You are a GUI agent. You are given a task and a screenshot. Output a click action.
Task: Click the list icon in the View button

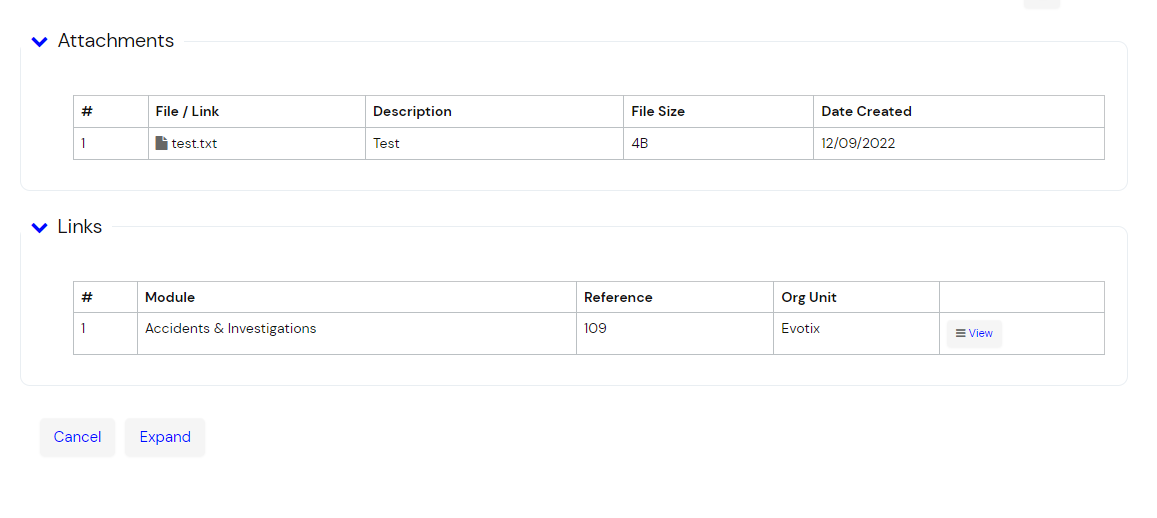click(x=960, y=334)
